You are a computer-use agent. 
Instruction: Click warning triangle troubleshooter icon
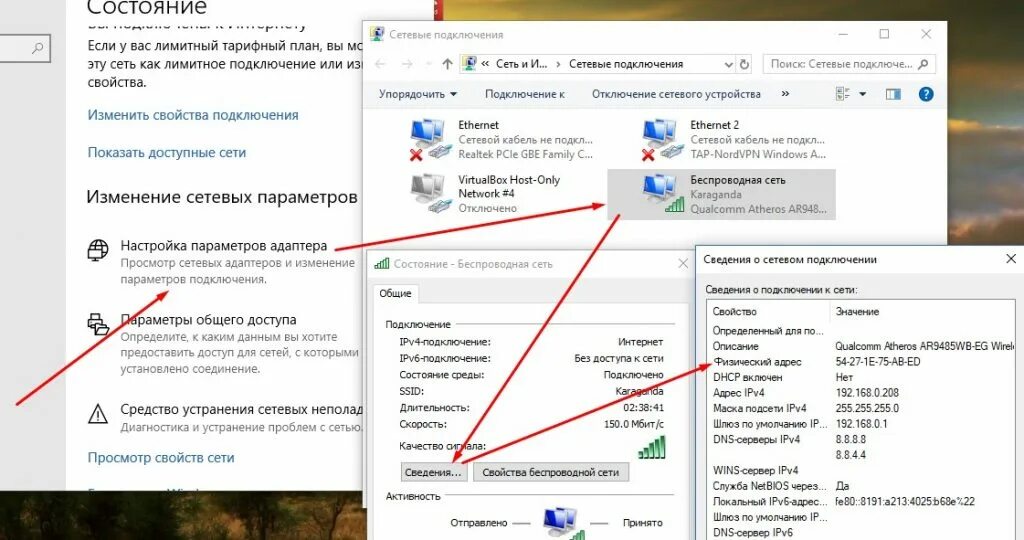[x=98, y=414]
